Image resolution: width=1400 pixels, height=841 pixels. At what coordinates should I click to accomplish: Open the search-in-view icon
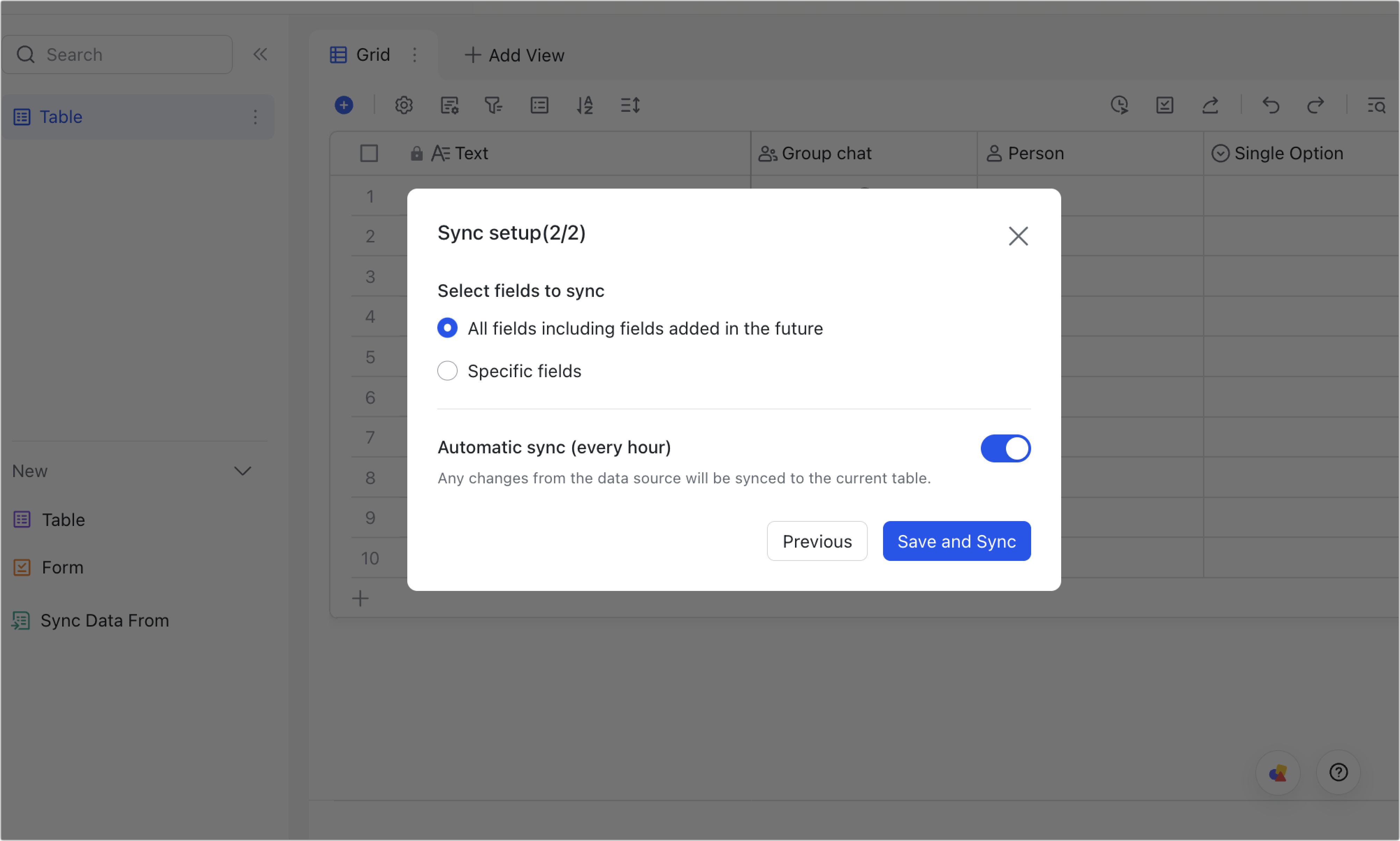coord(1377,105)
